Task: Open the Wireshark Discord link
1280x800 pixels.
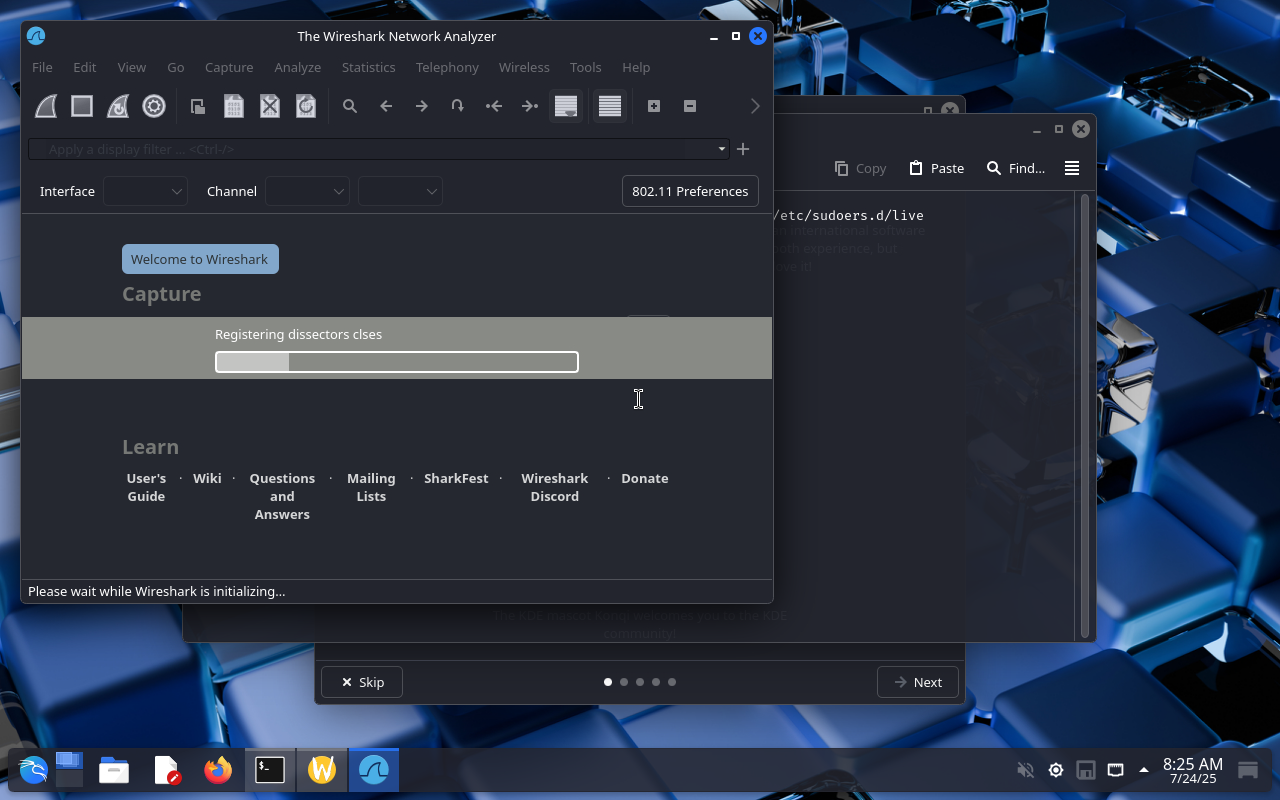Action: (x=555, y=487)
